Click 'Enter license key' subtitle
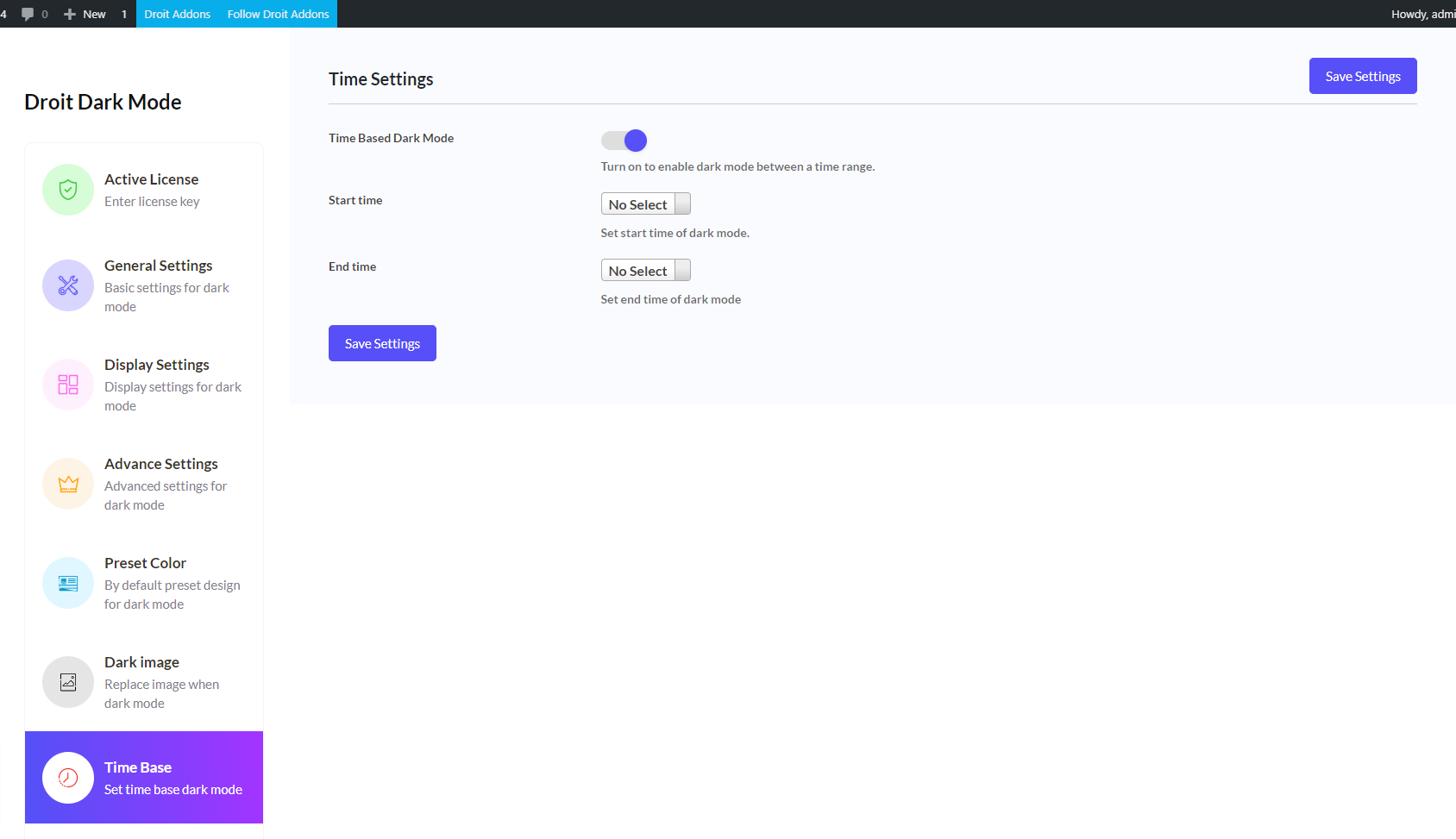The image size is (1456, 839). (152, 202)
